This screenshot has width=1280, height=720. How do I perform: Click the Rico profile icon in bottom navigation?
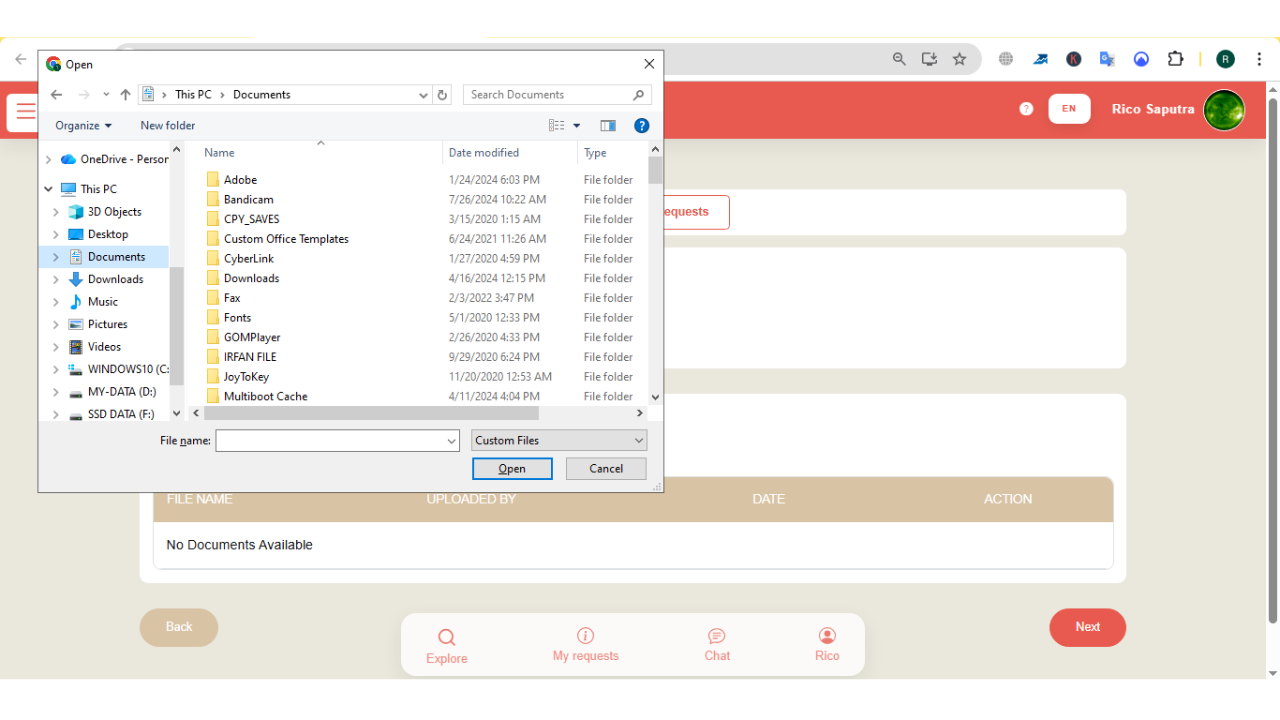(x=827, y=636)
